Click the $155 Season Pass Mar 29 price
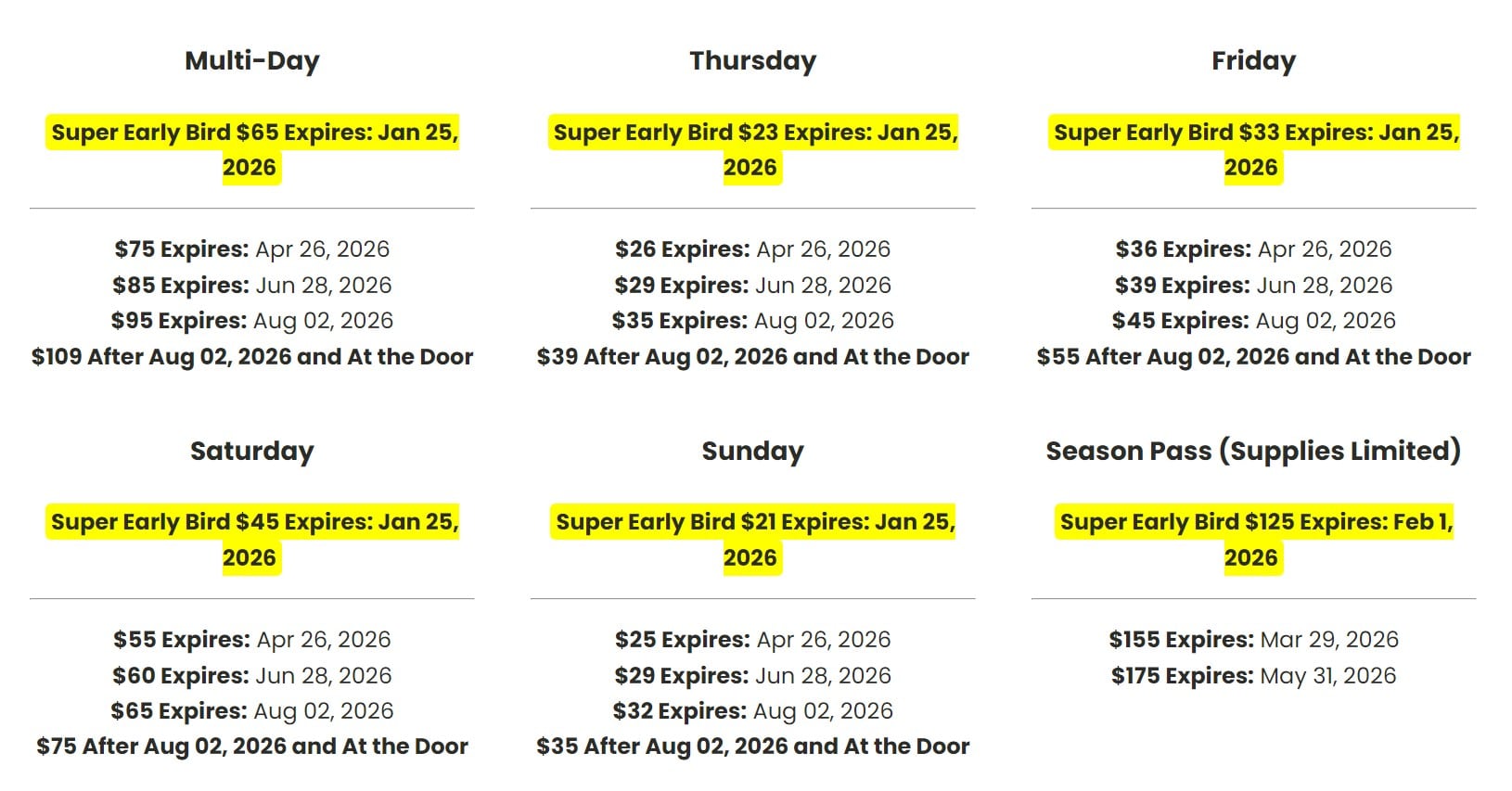 pos(1253,640)
